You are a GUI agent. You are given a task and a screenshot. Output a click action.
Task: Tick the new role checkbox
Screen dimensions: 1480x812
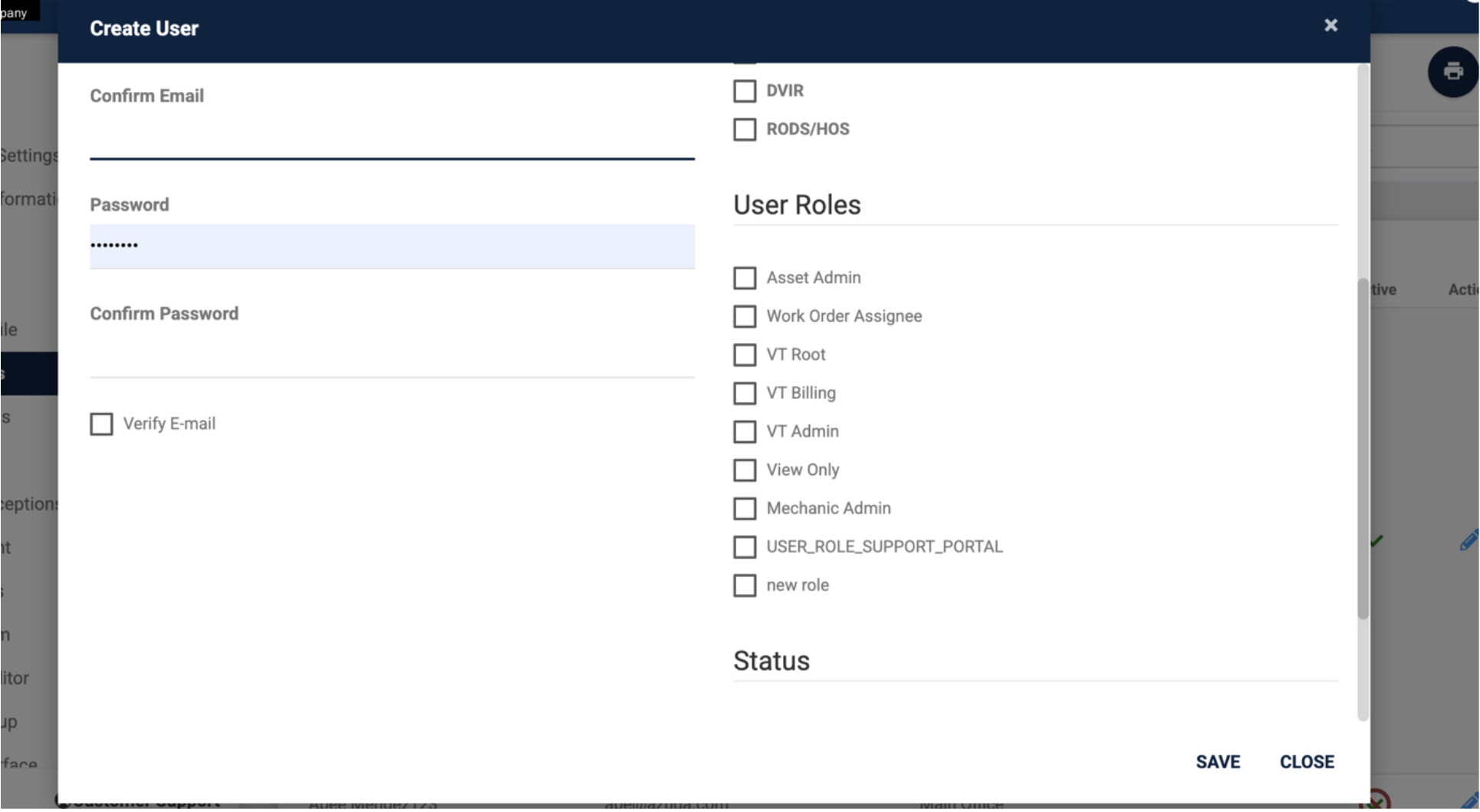coord(745,585)
